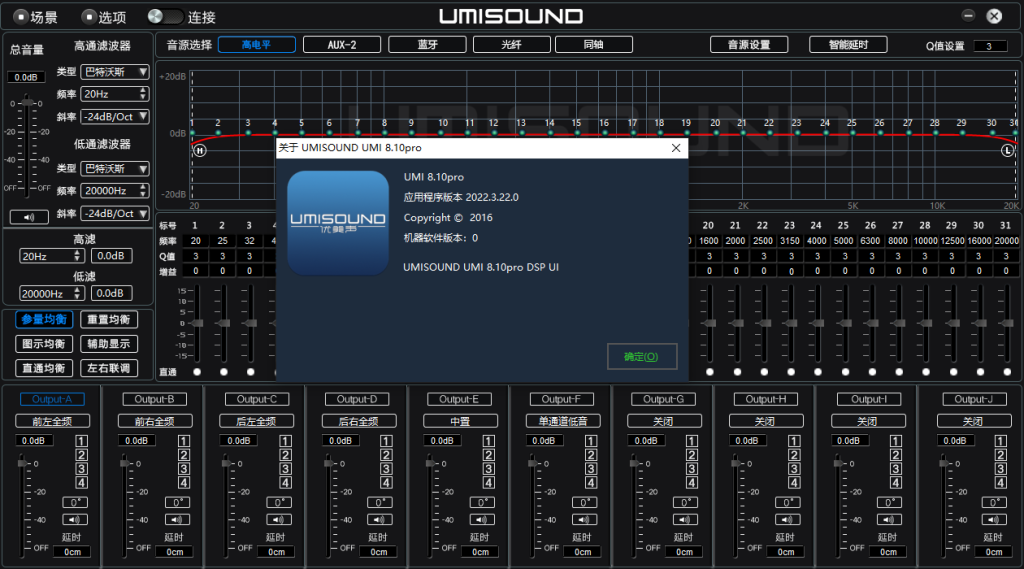Screen dimensions: 1024x569
Task: Mute Output-C channel speaker icon
Action: (279, 520)
